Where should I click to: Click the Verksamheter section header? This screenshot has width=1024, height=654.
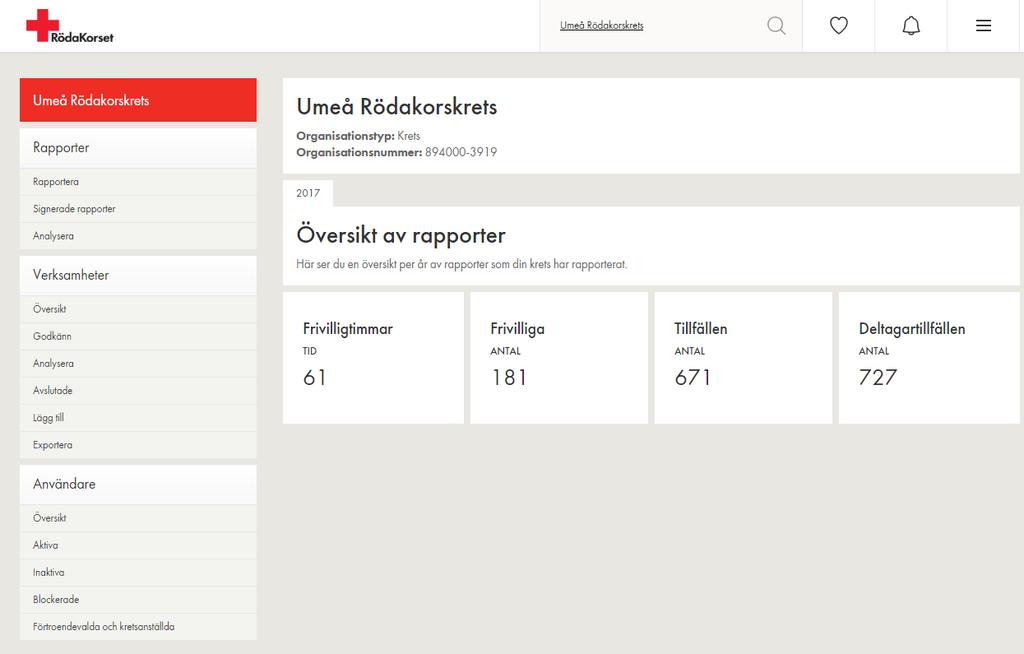click(x=138, y=275)
